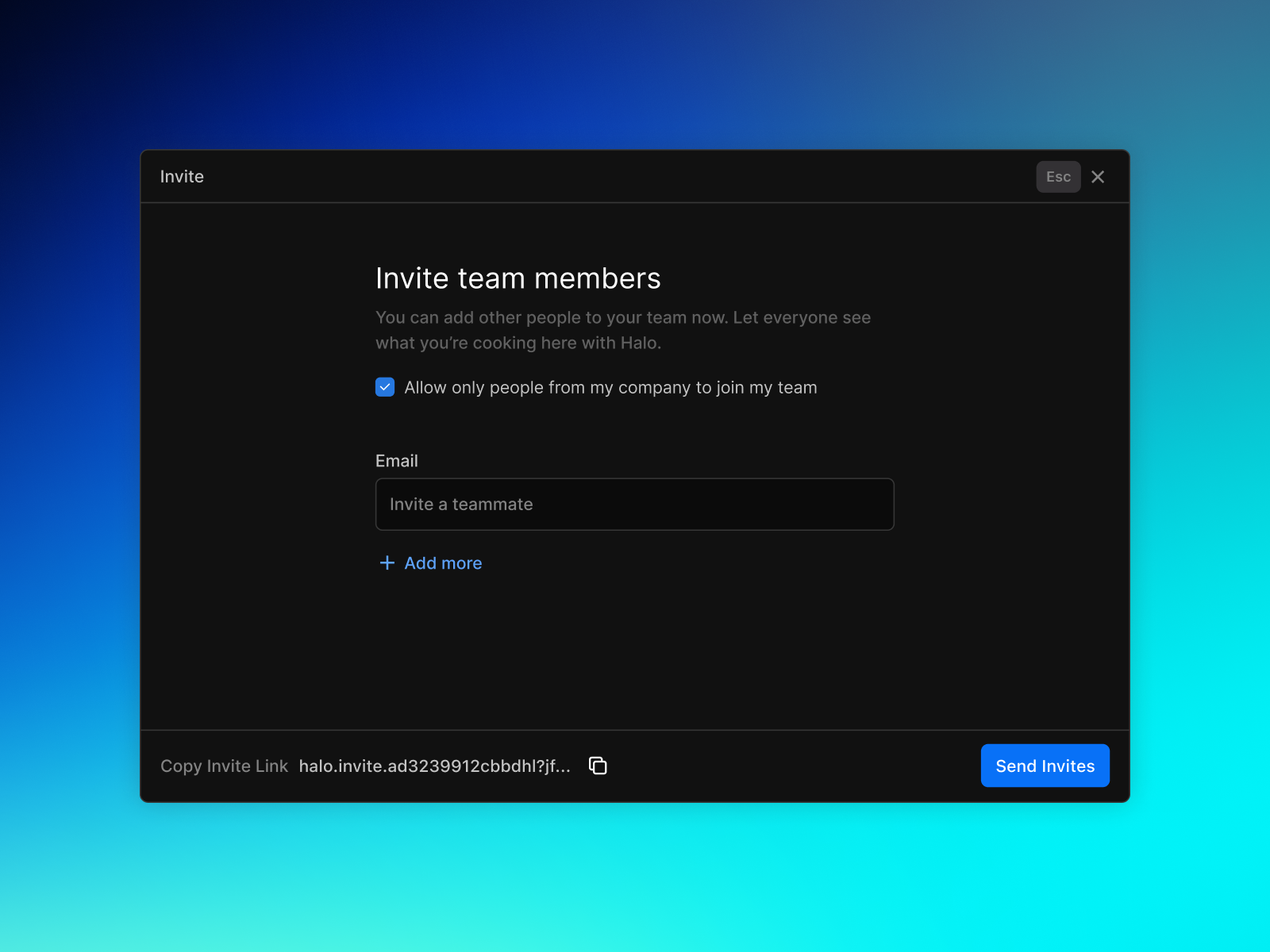Click the Invite title in the header bar
Viewport: 1270px width, 952px height.
point(182,176)
